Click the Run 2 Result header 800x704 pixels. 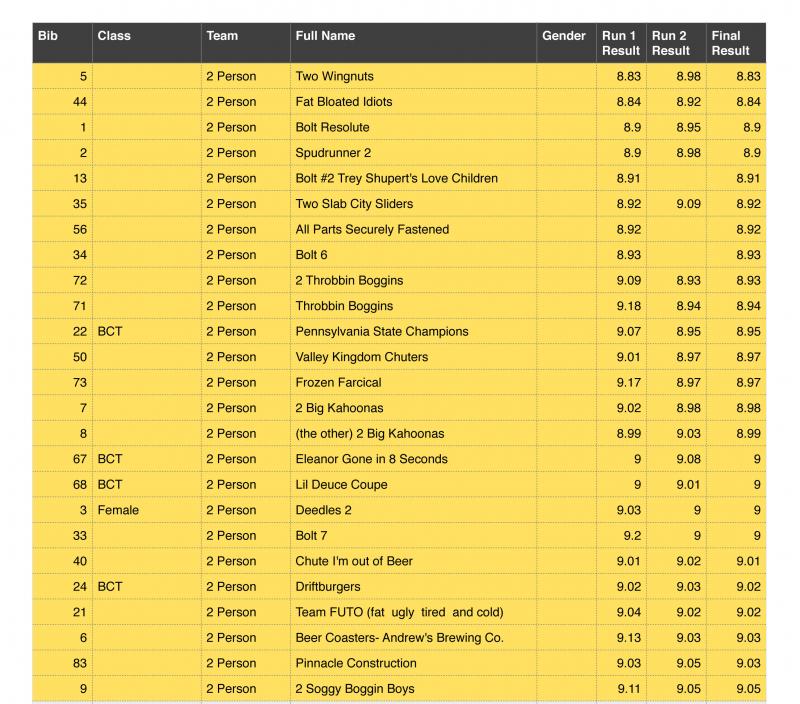677,43
